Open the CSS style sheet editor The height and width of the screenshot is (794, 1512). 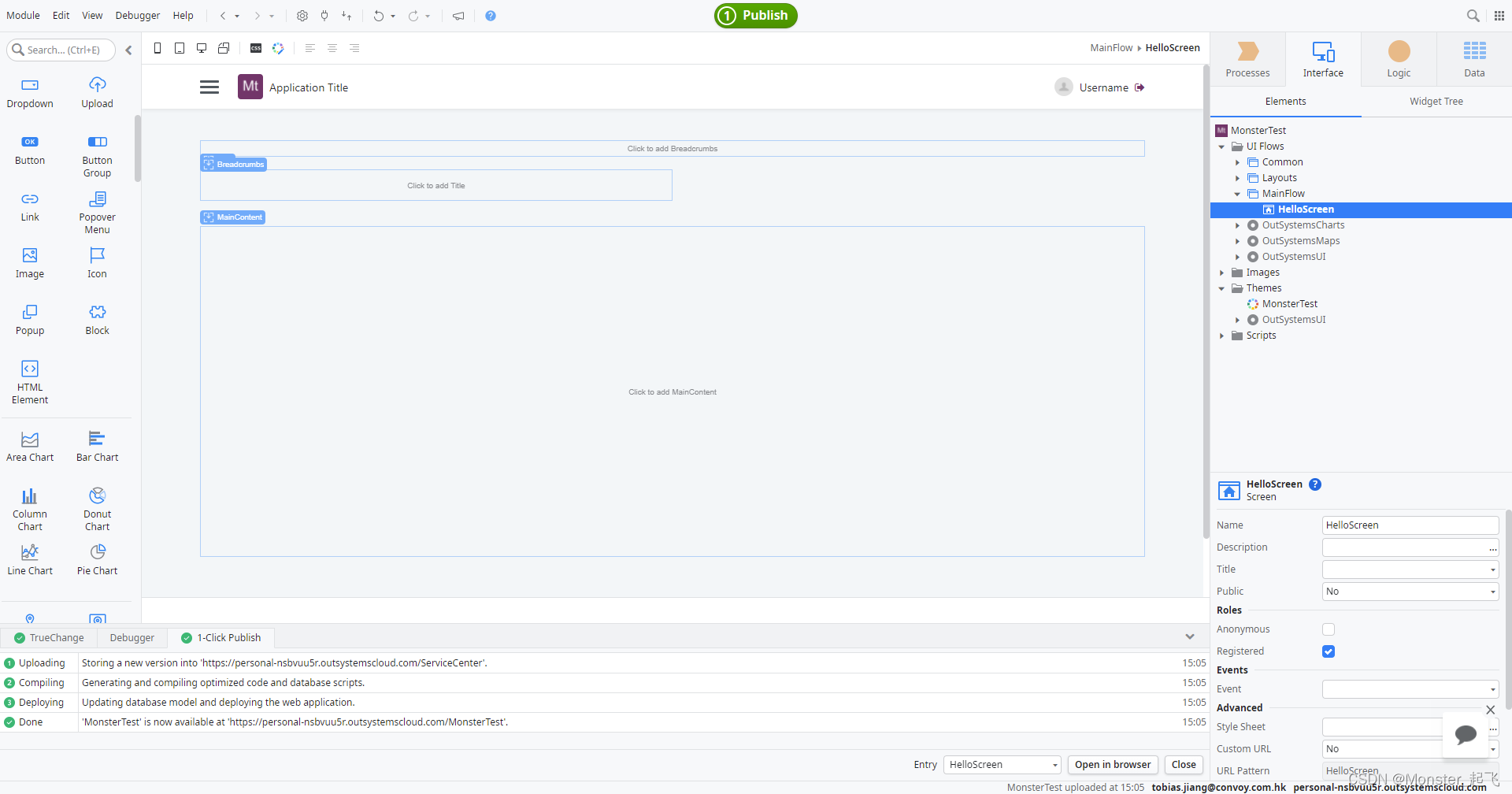(256, 48)
